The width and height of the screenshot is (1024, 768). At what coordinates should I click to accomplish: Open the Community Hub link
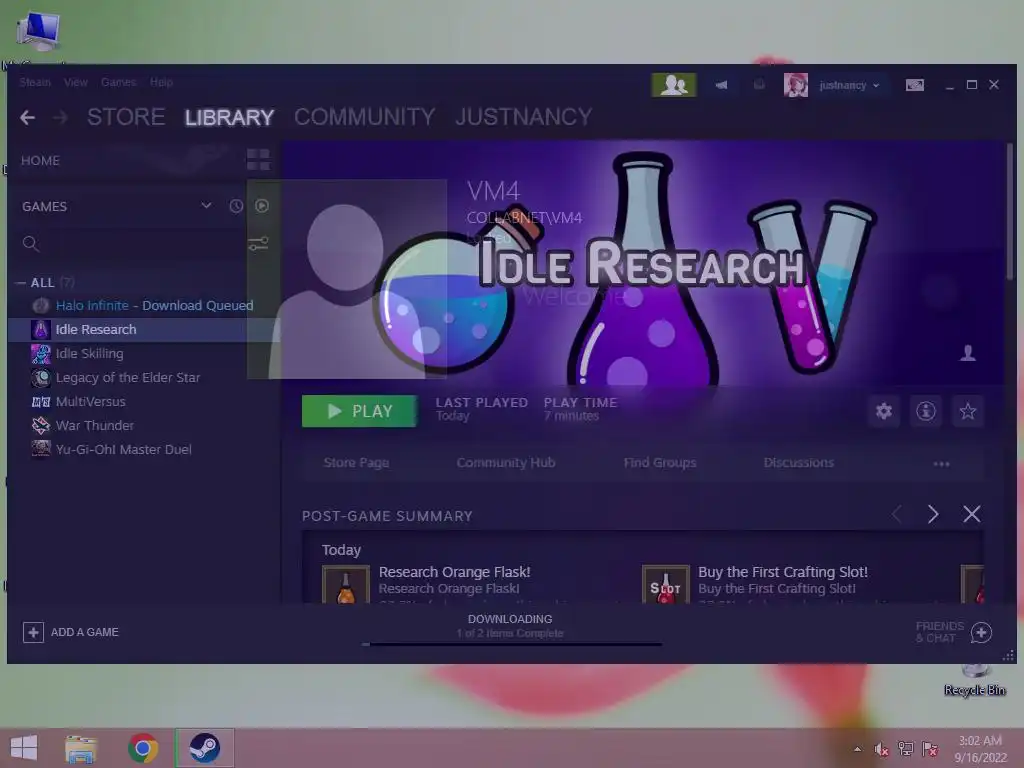[x=506, y=462]
